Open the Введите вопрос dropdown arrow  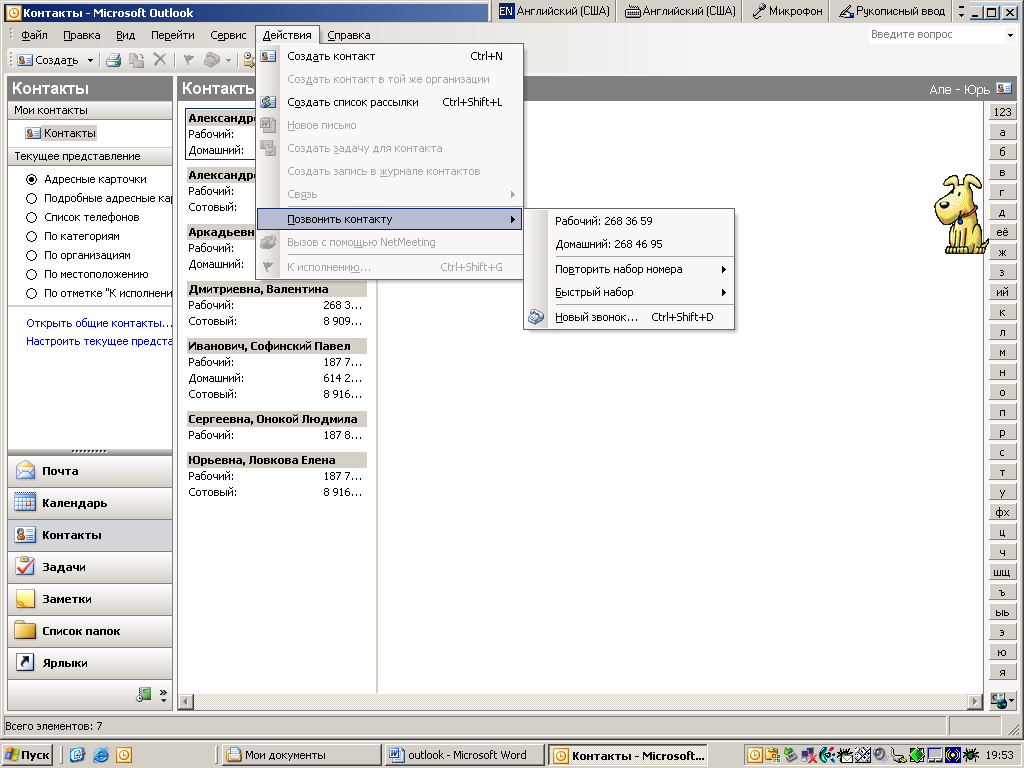coord(1011,35)
